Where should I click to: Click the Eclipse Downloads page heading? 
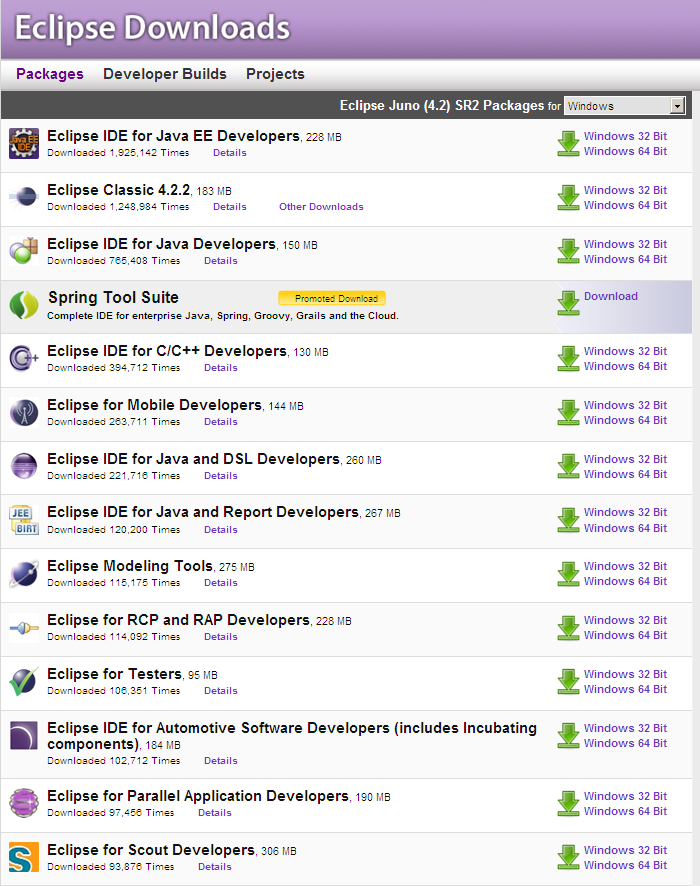tap(152, 27)
